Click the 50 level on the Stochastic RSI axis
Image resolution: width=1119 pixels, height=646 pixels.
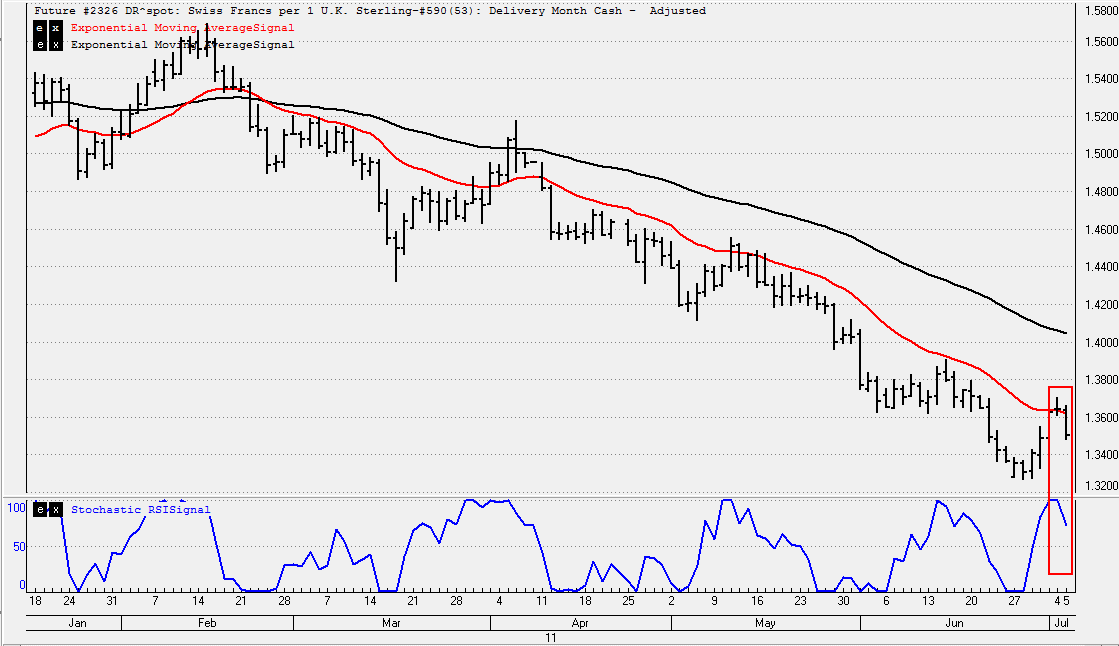tap(19, 547)
